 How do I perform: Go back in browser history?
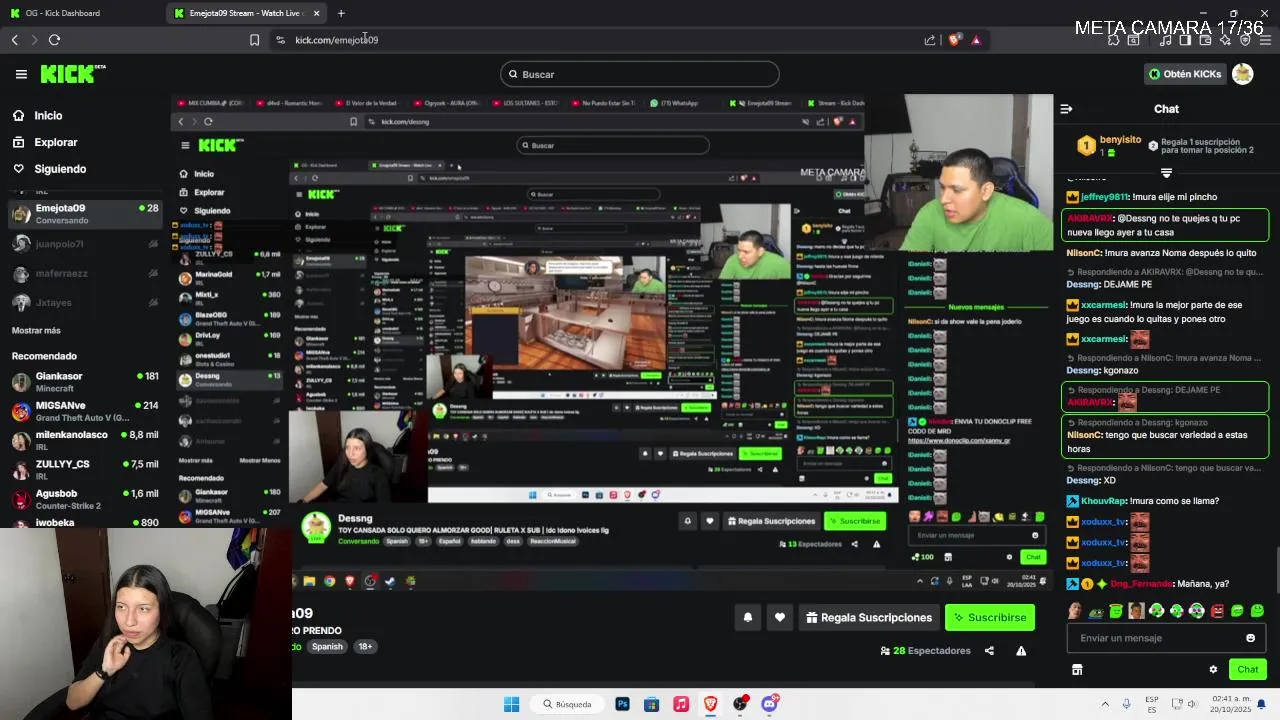pos(14,40)
